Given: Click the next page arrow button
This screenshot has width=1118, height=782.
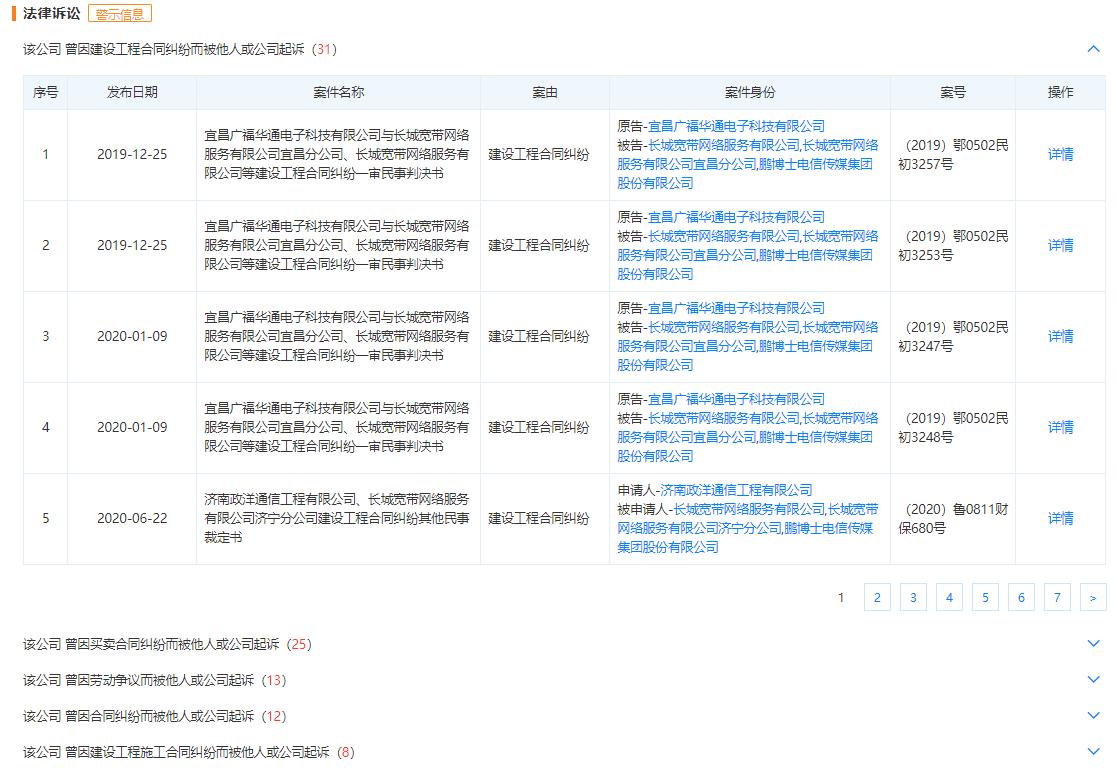Looking at the screenshot, I should [1093, 597].
